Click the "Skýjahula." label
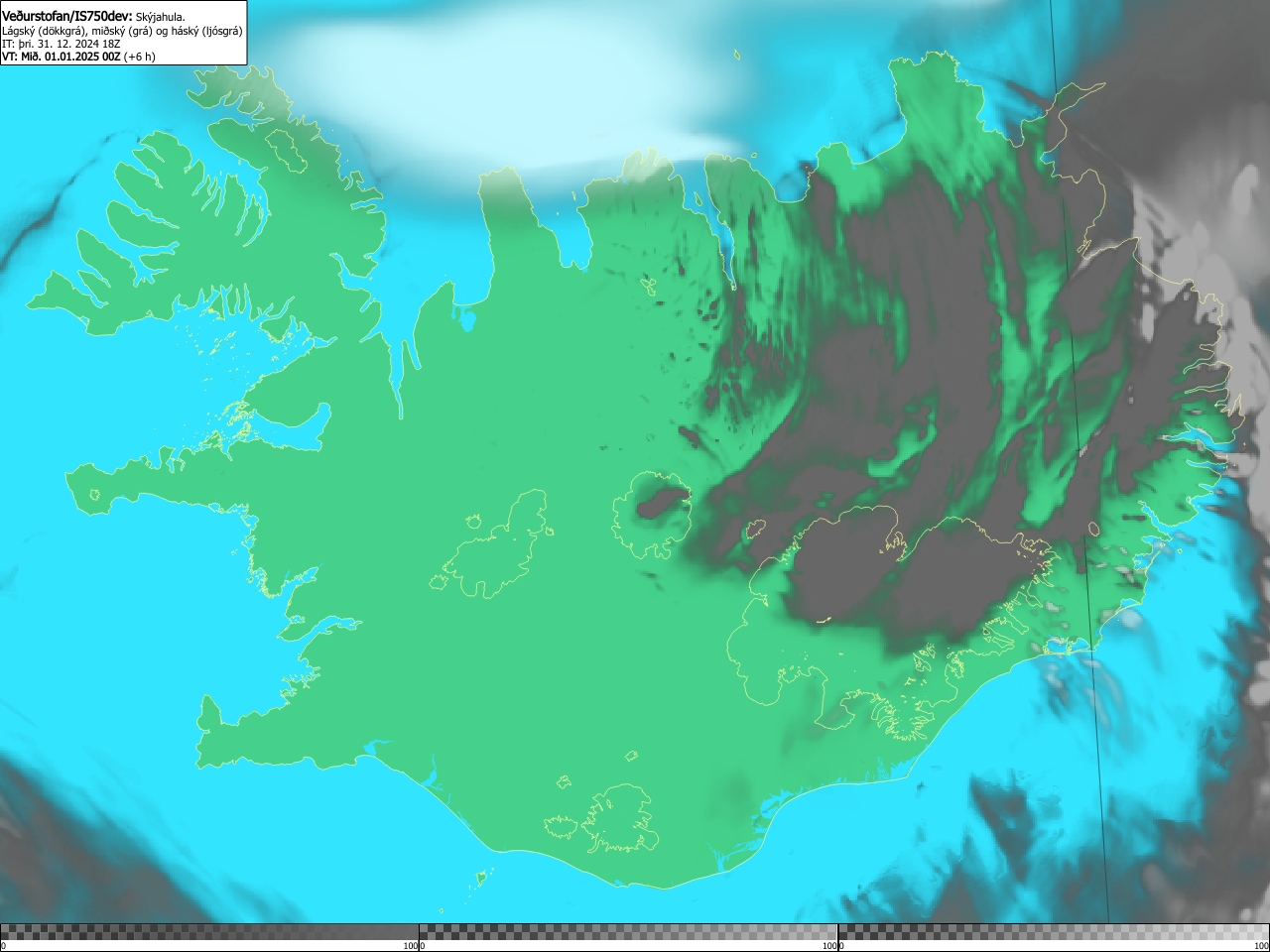 (161, 17)
